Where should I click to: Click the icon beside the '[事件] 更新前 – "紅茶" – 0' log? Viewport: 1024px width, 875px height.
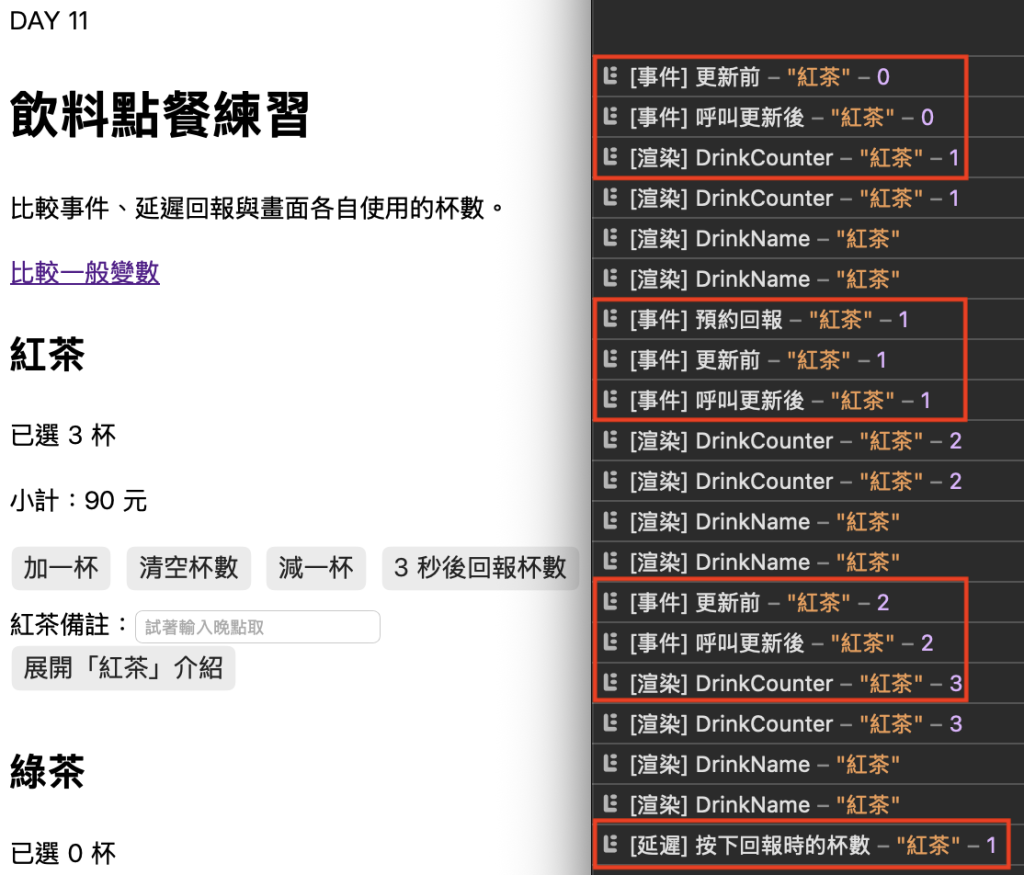(x=611, y=76)
